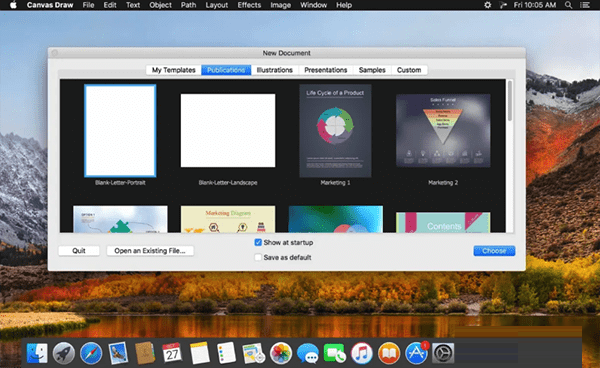This screenshot has height=368, width=600.
Task: Open the Layout menu
Action: [x=217, y=5]
